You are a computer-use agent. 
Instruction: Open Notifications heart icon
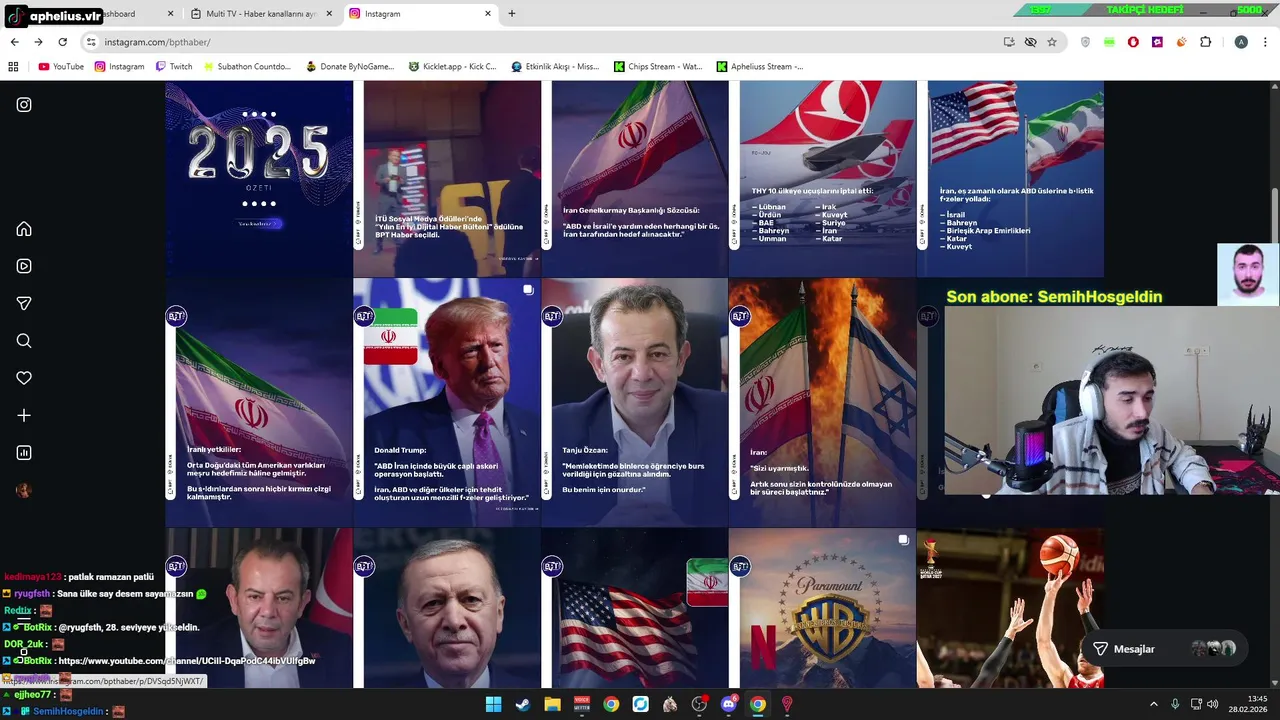click(x=24, y=378)
